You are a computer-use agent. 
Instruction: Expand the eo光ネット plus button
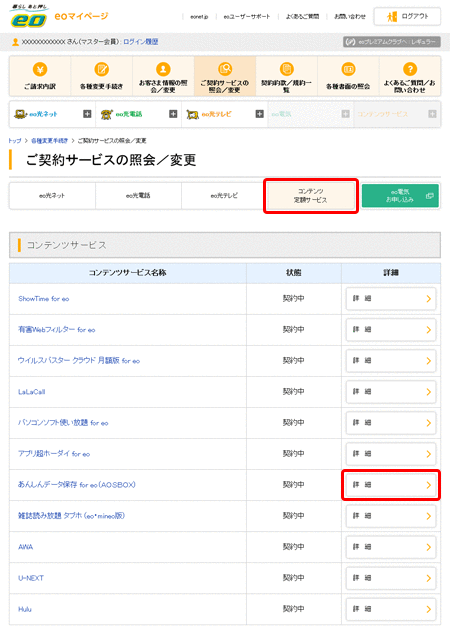[87, 114]
